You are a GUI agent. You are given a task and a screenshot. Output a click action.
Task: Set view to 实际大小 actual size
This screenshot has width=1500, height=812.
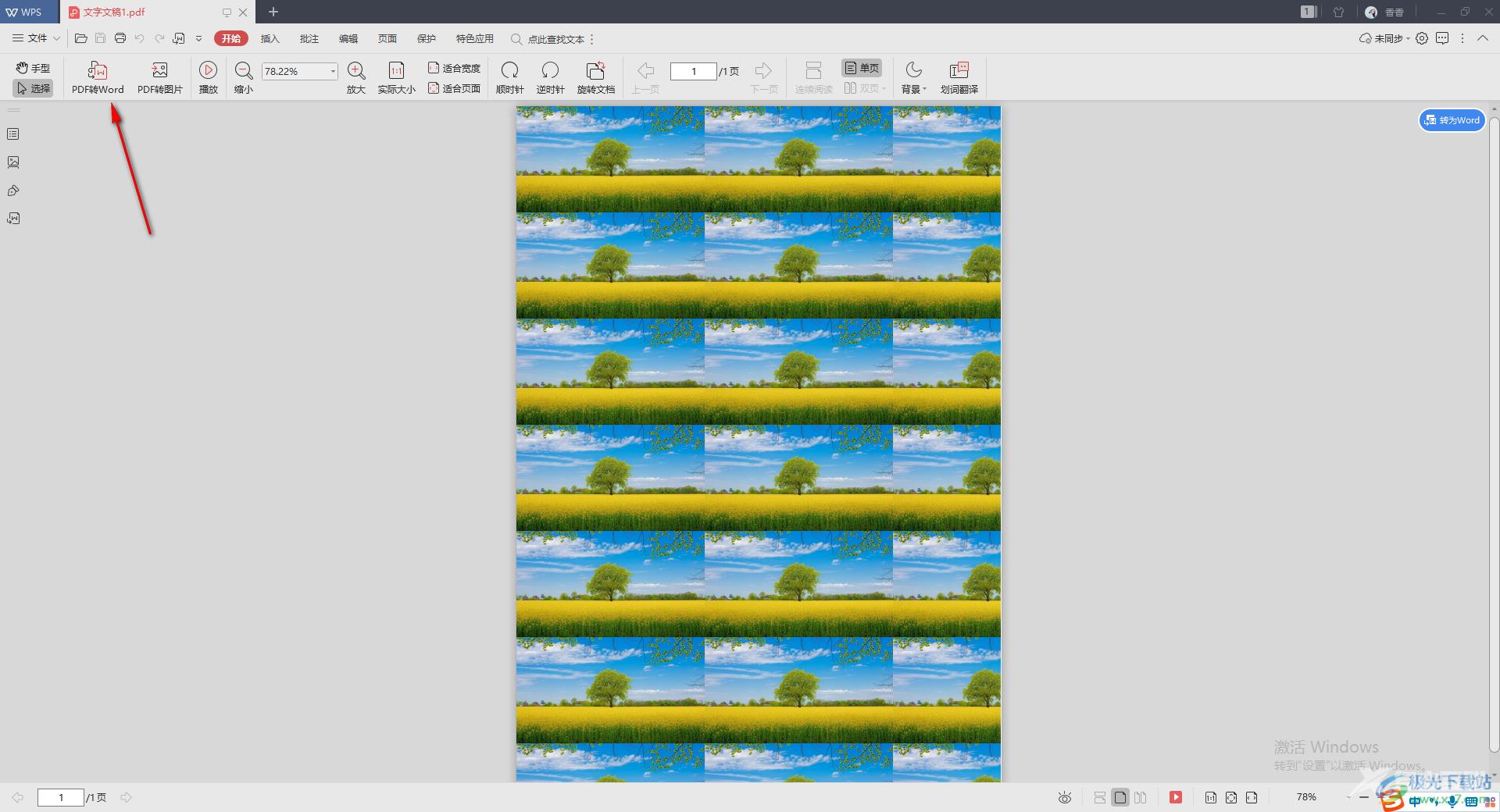396,77
